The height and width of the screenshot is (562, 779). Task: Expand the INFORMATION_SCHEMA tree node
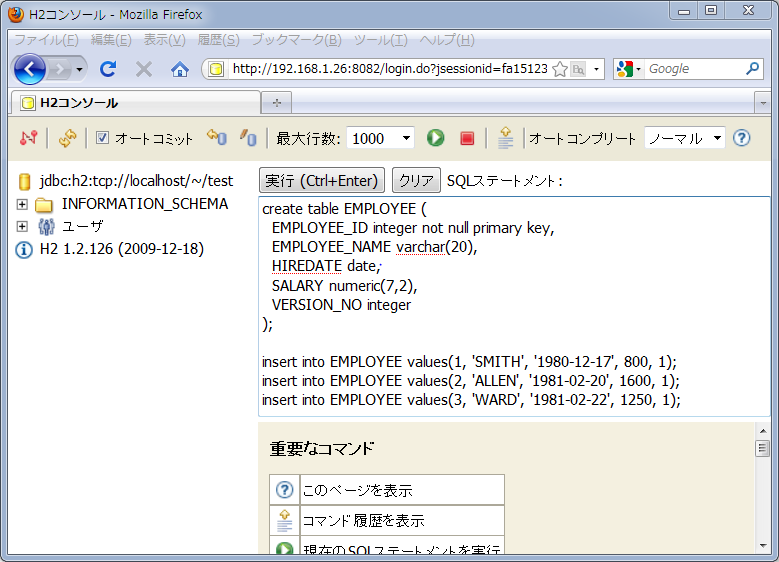click(22, 204)
